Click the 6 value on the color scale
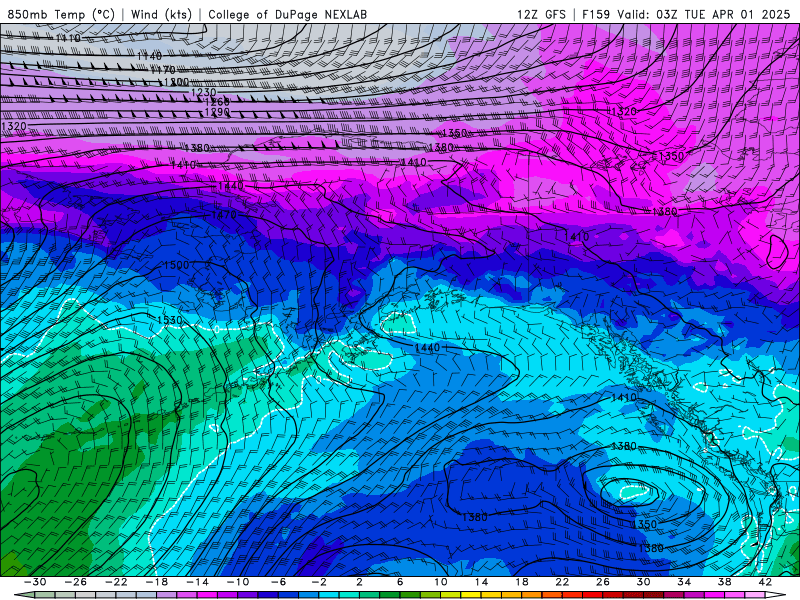 click(x=399, y=582)
